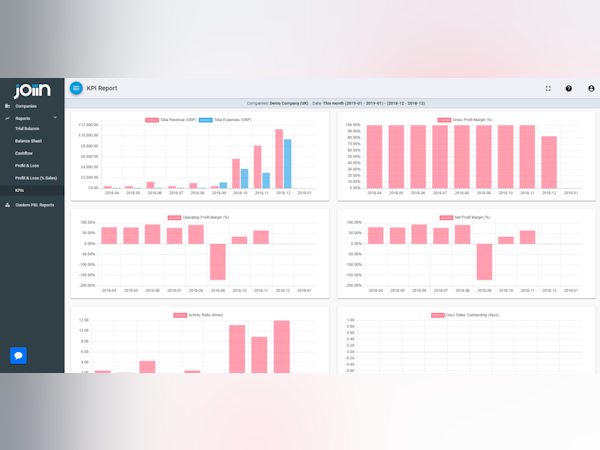The image size is (600, 450).
Task: Select Reports in the sidebar
Action: coord(23,118)
